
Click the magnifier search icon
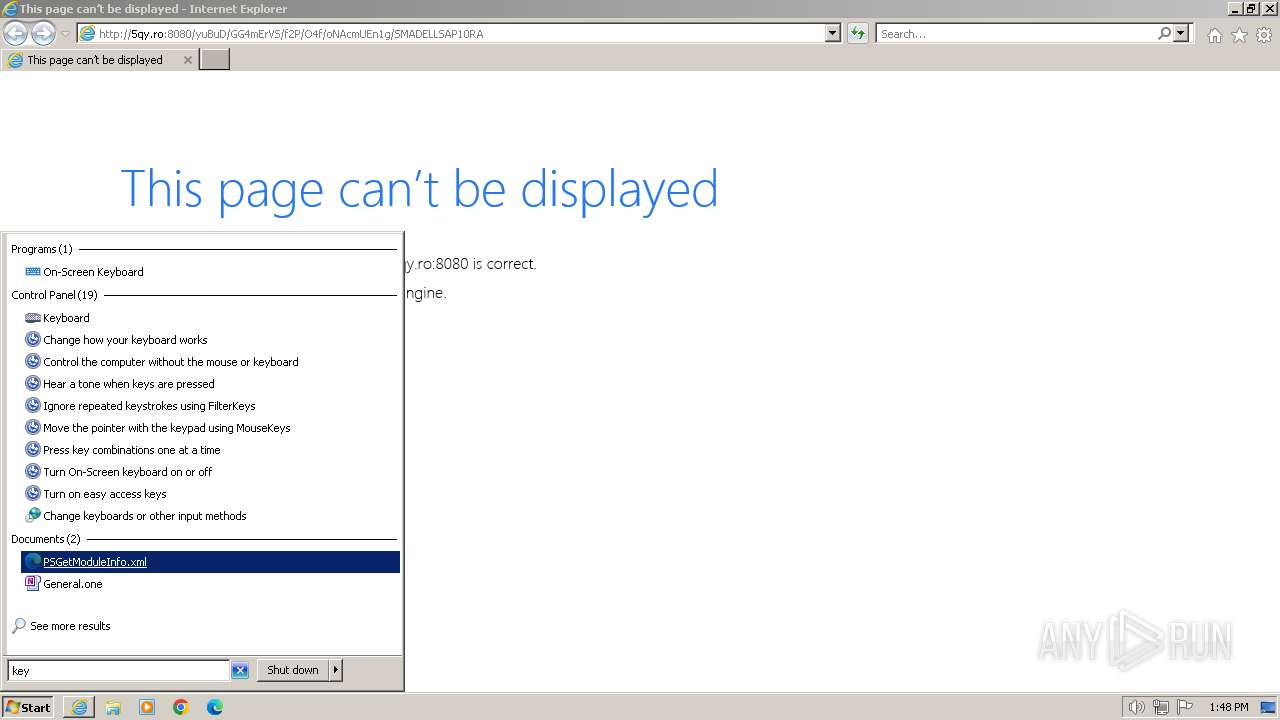(x=1164, y=34)
